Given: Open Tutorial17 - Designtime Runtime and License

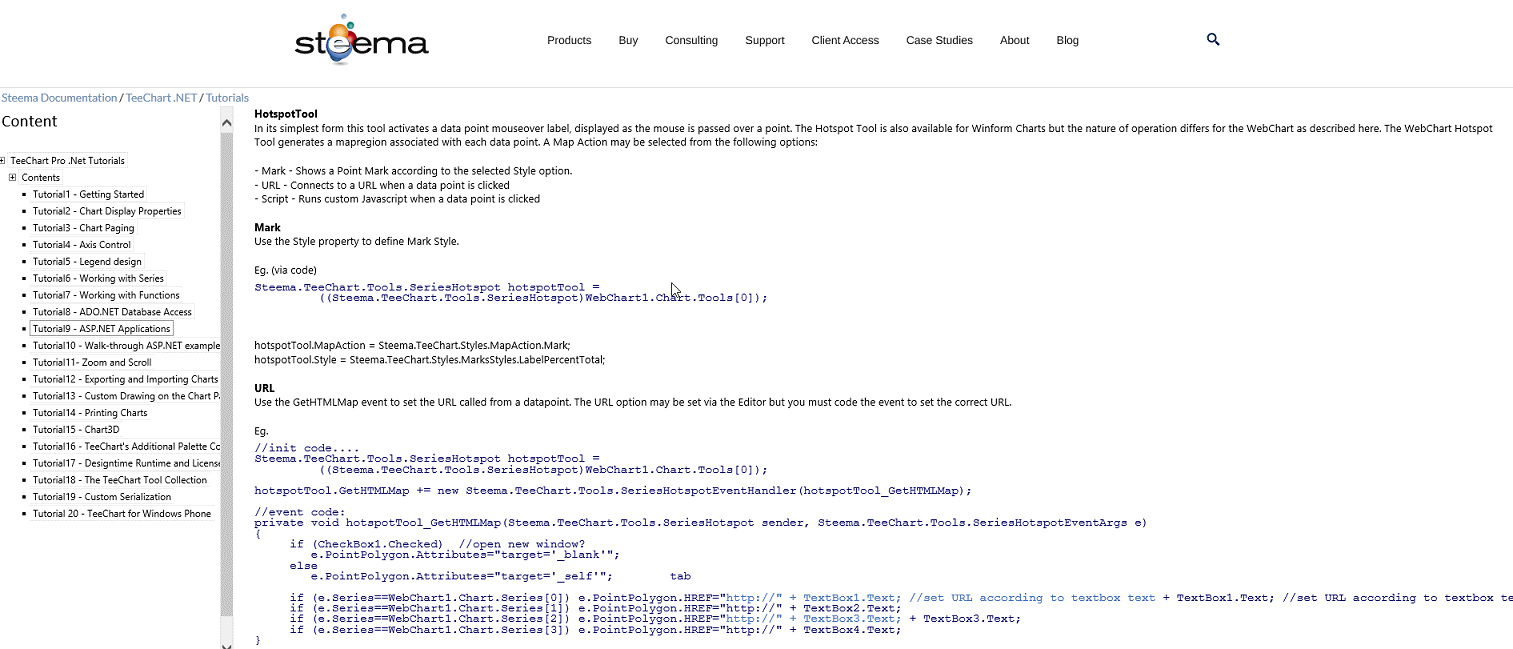Looking at the screenshot, I should coord(125,463).
